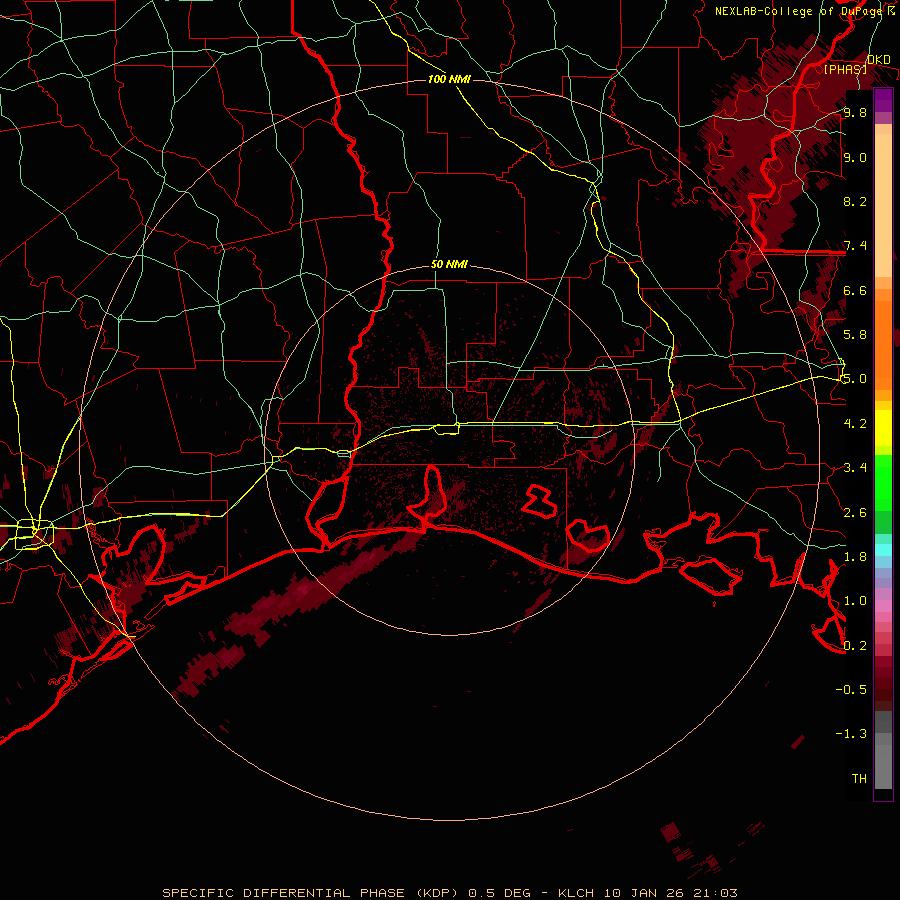Click the [PHAS] legend label
Image resolution: width=900 pixels, height=900 pixels.
(845, 69)
